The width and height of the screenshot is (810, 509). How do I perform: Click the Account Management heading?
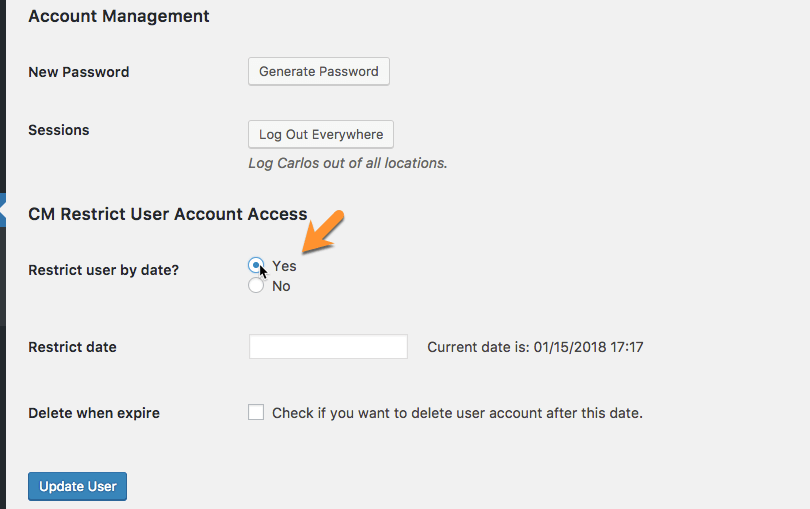pyautogui.click(x=118, y=16)
